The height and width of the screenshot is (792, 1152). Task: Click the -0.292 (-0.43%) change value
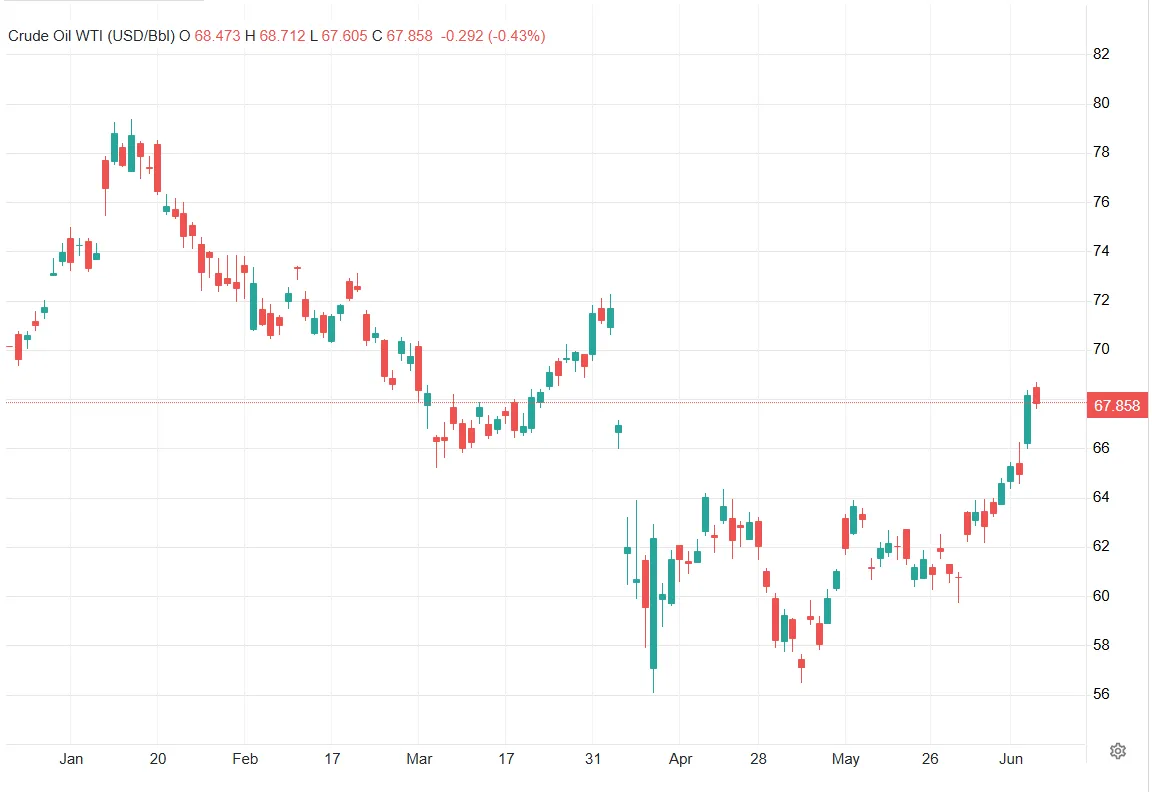pos(493,36)
